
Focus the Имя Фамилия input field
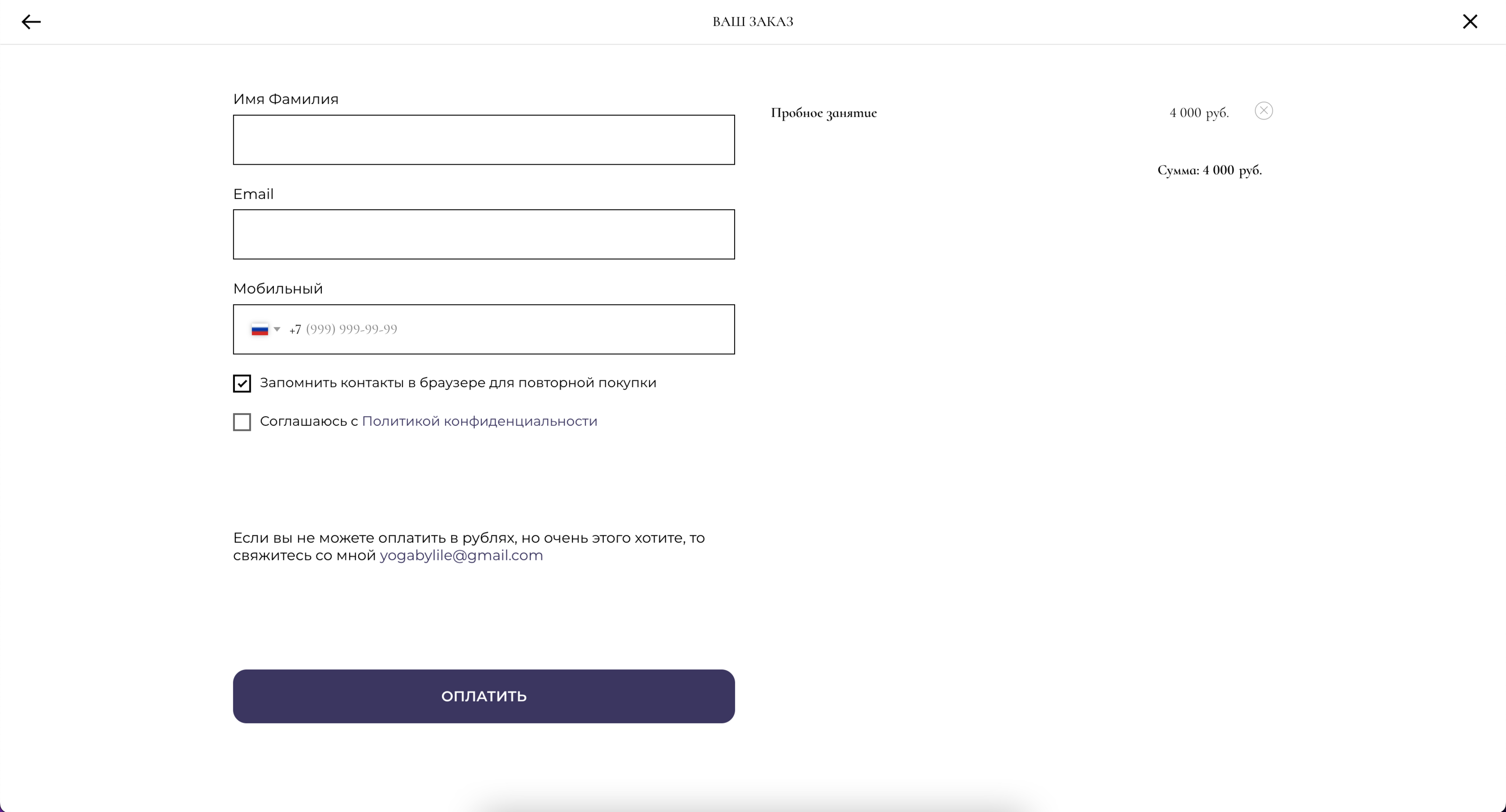(483, 140)
